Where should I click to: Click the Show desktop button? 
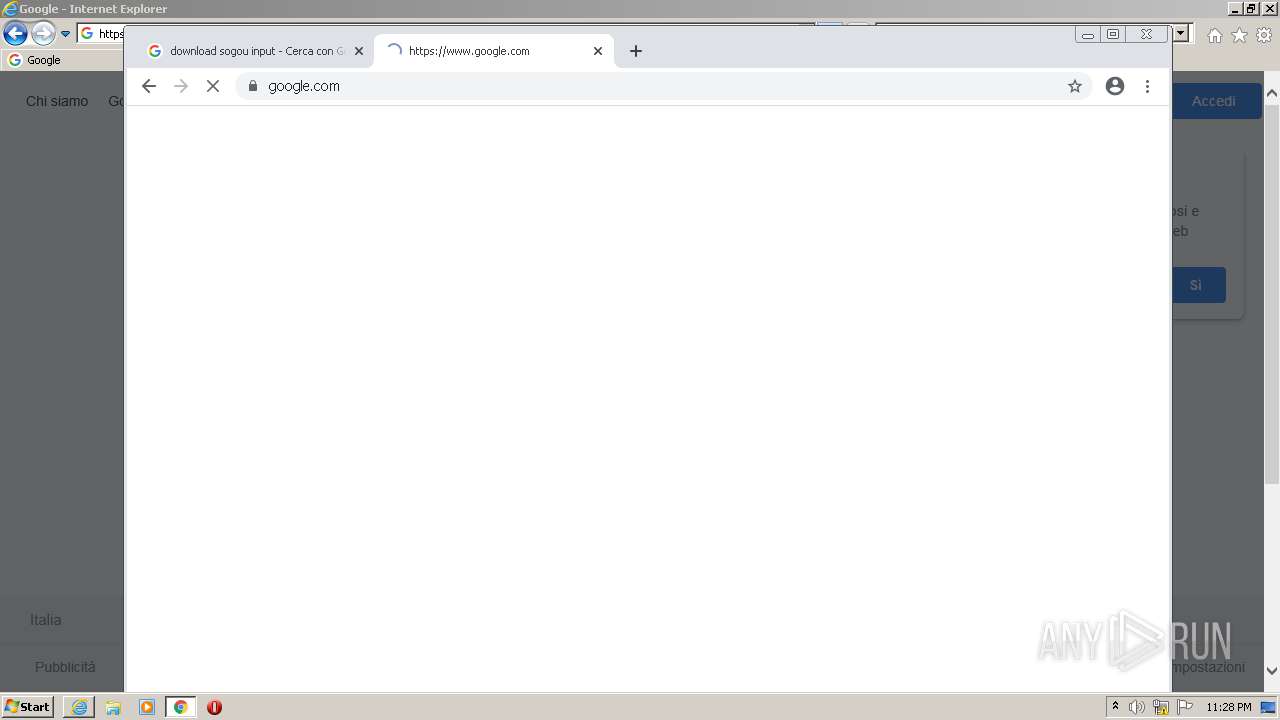[1269, 707]
